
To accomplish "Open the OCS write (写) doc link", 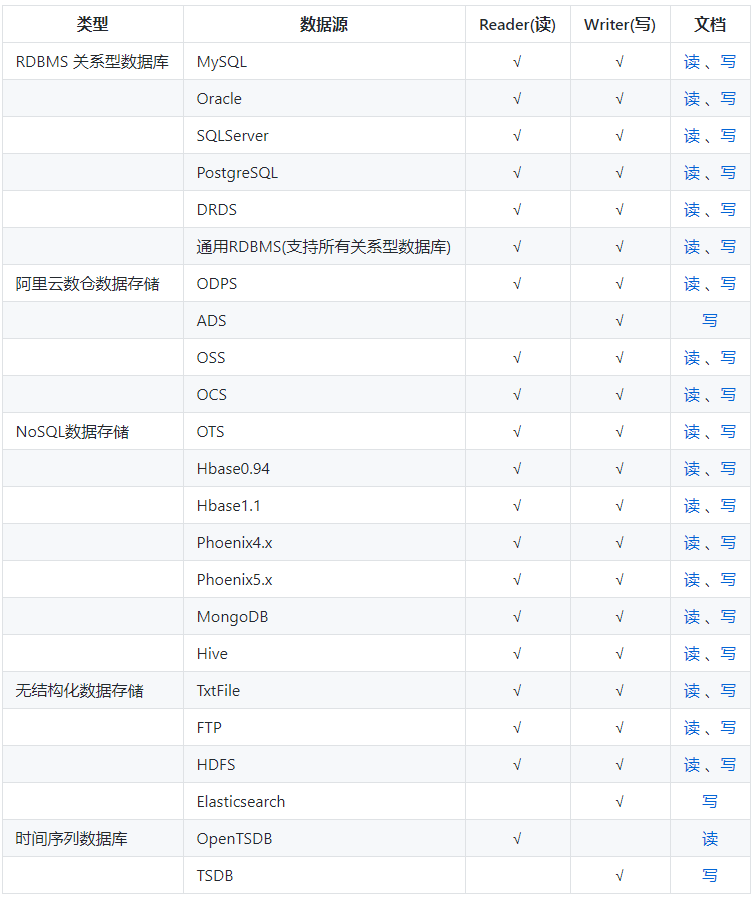I will click(x=728, y=395).
